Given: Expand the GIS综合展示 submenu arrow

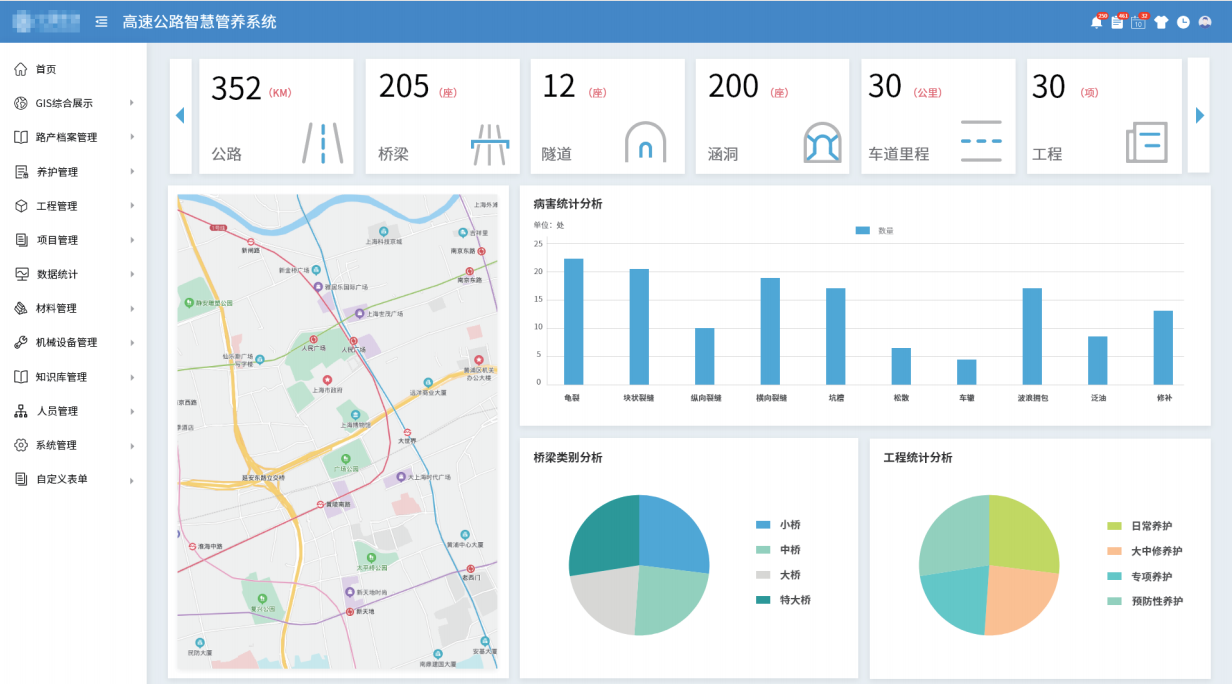Looking at the screenshot, I should pos(131,103).
